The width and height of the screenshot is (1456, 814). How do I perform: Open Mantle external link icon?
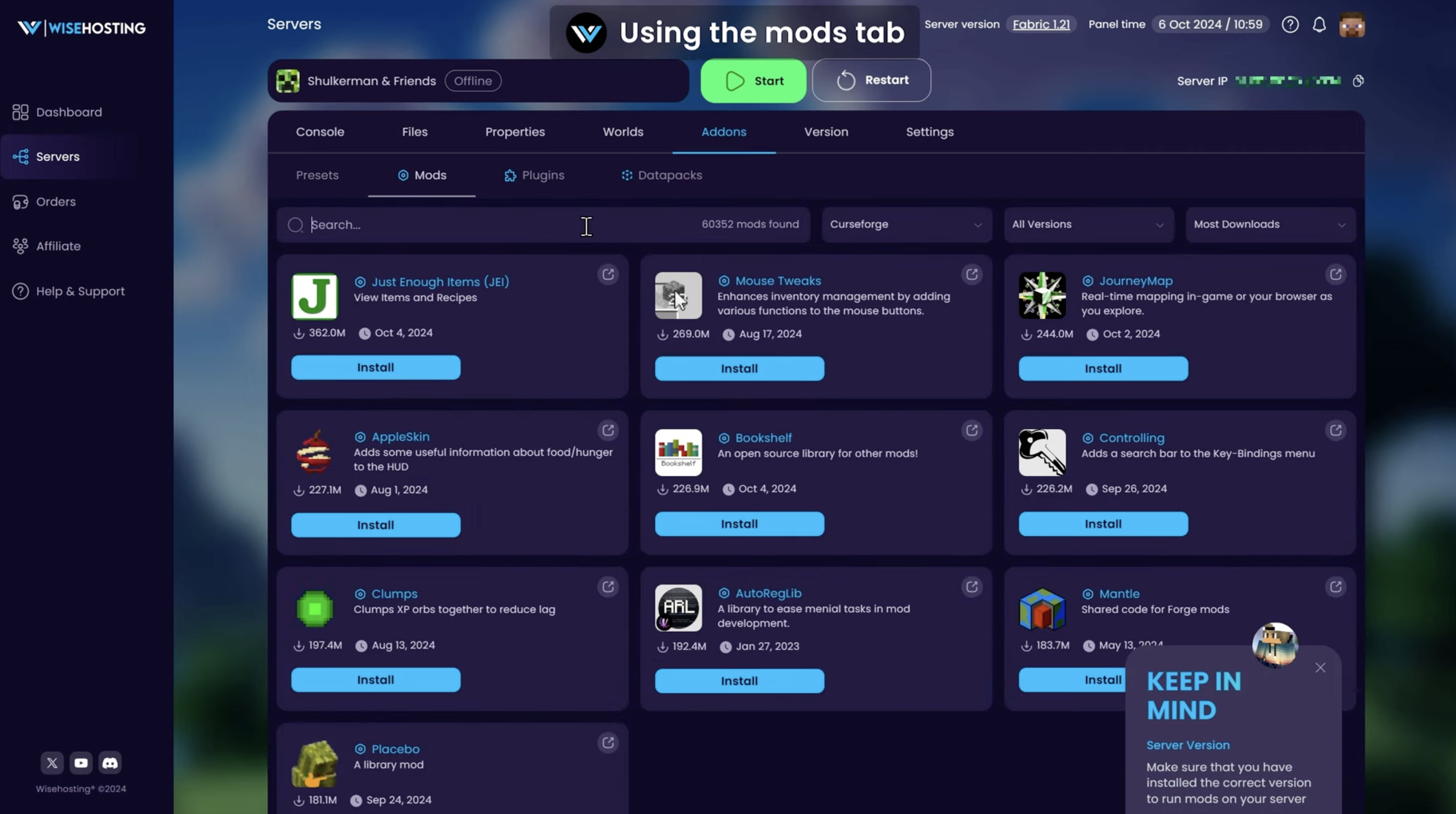[1336, 587]
